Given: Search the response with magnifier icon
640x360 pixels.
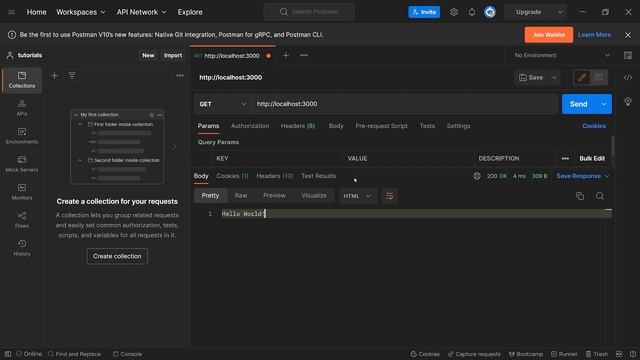Looking at the screenshot, I should (600, 196).
